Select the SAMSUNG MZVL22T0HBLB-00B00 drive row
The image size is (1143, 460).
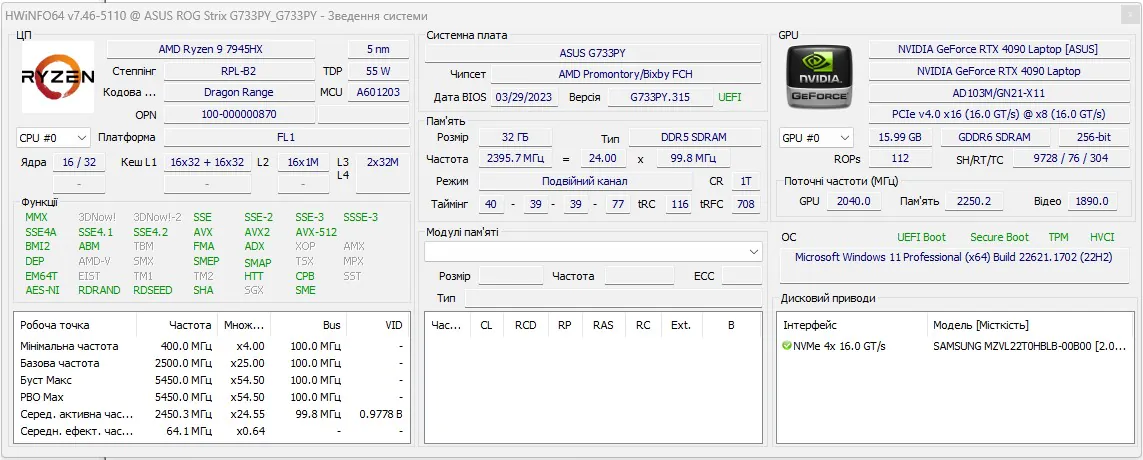pyautogui.click(x=1031, y=346)
